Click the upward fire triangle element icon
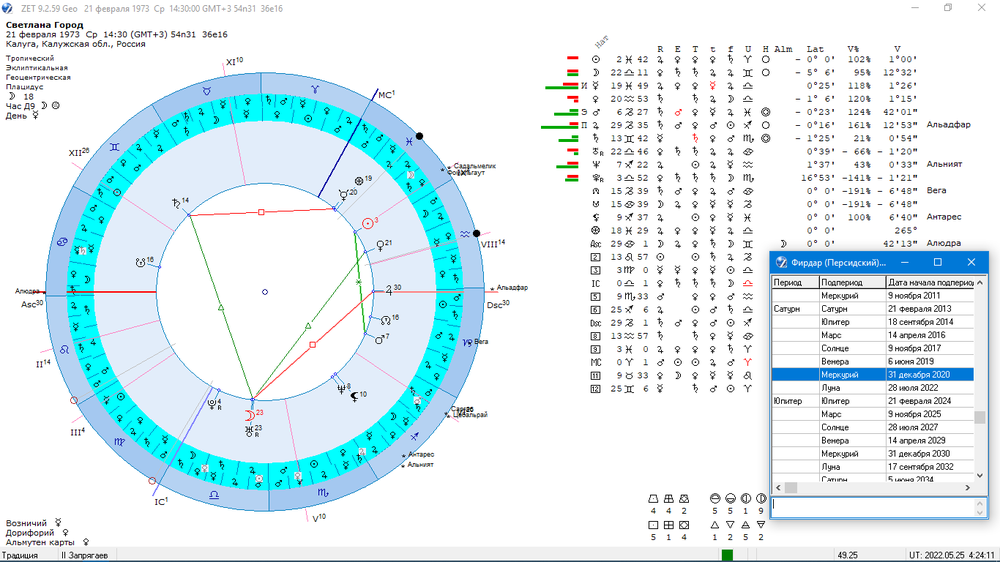This screenshot has width=1000, height=562. click(714, 525)
